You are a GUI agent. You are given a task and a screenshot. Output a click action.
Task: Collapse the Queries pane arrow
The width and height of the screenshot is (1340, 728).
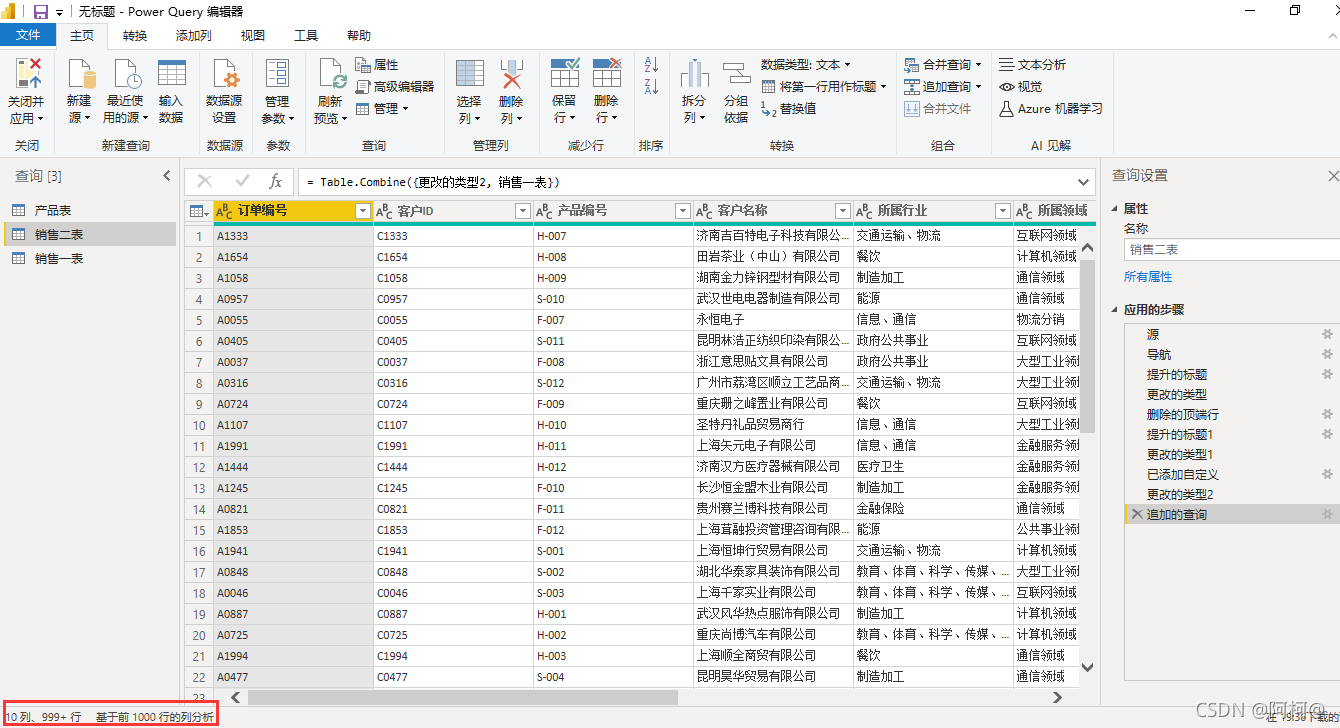167,176
